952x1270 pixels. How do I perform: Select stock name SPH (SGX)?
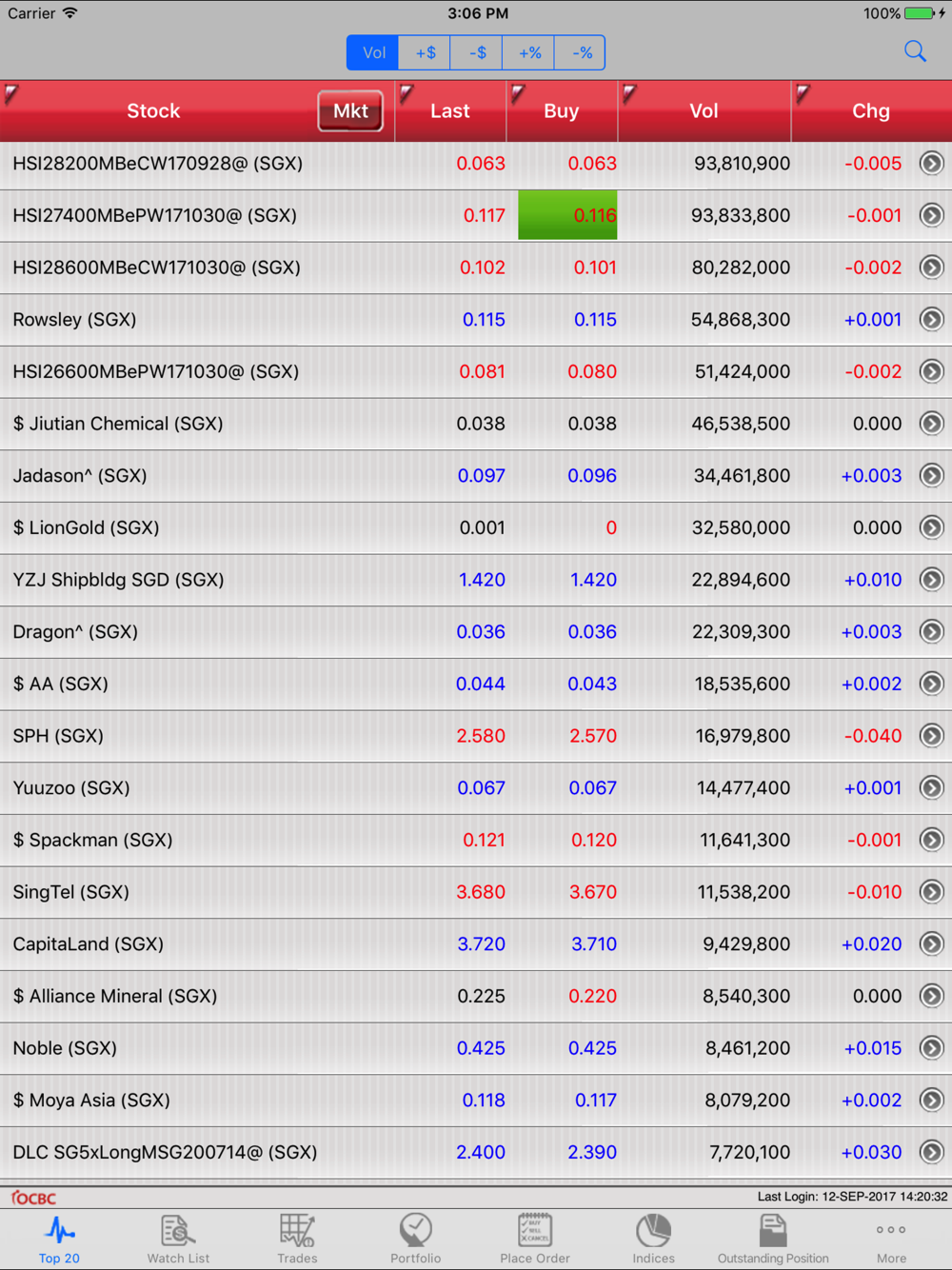[x=58, y=736]
